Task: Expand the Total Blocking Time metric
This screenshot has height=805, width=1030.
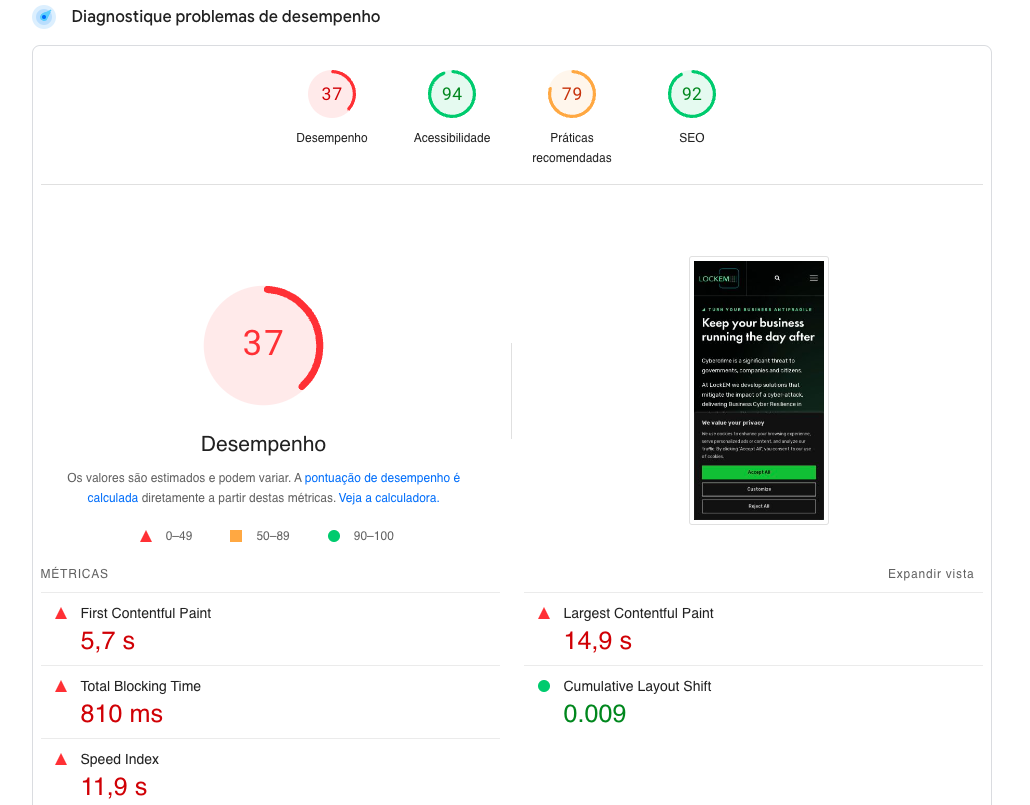Action: (141, 686)
